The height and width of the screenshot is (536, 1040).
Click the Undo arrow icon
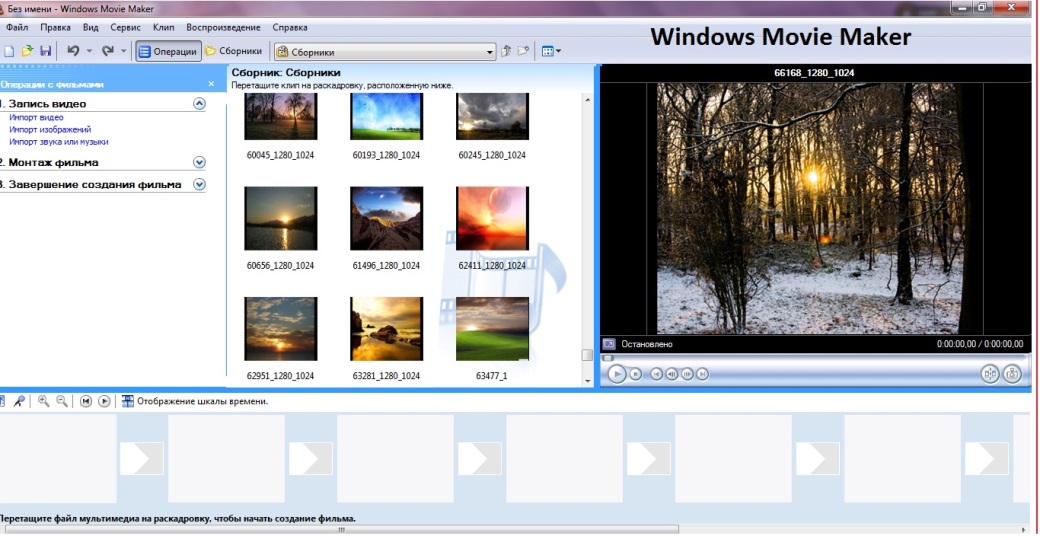coord(73,51)
